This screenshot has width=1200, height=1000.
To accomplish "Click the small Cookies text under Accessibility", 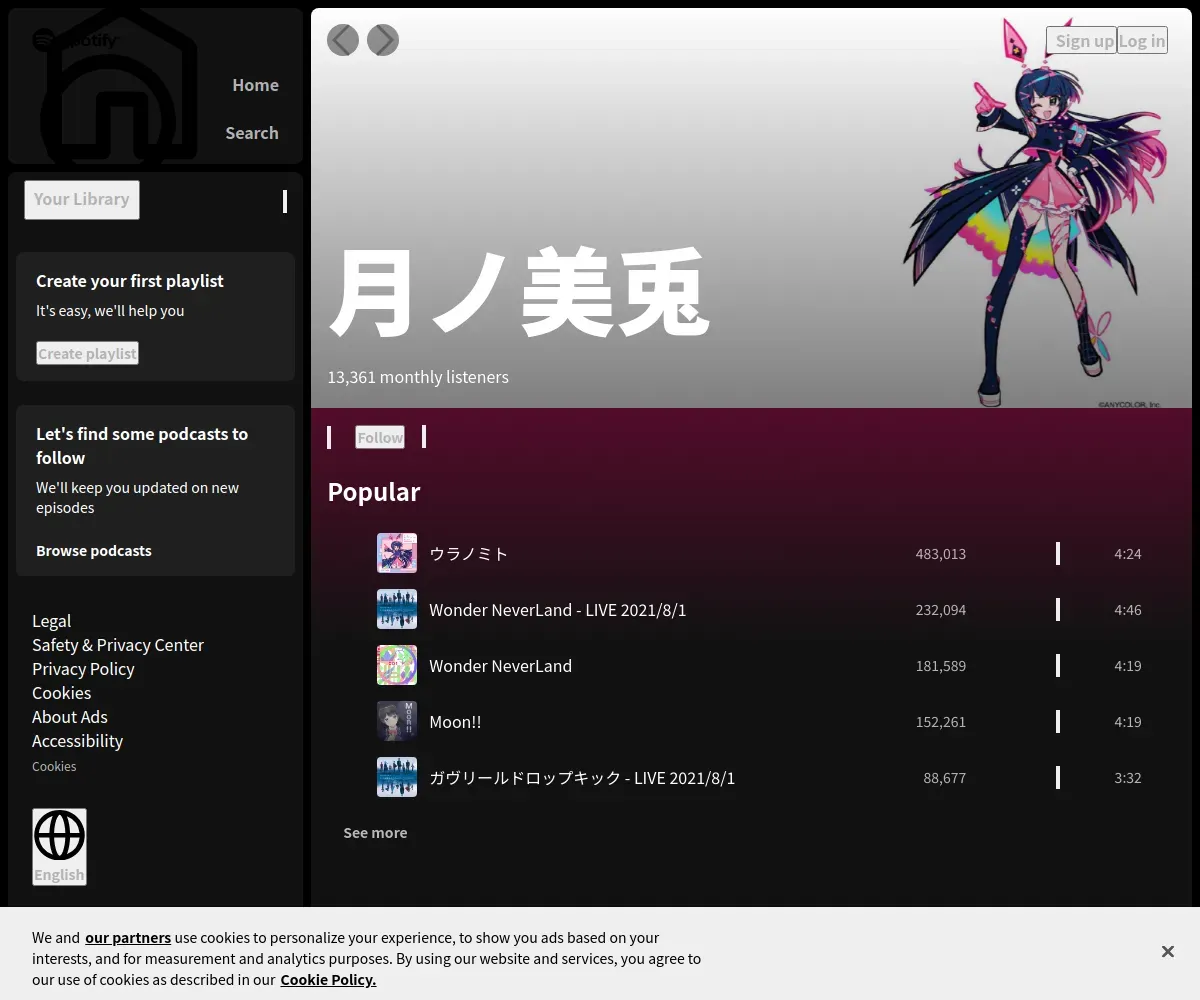I will pyautogui.click(x=54, y=767).
